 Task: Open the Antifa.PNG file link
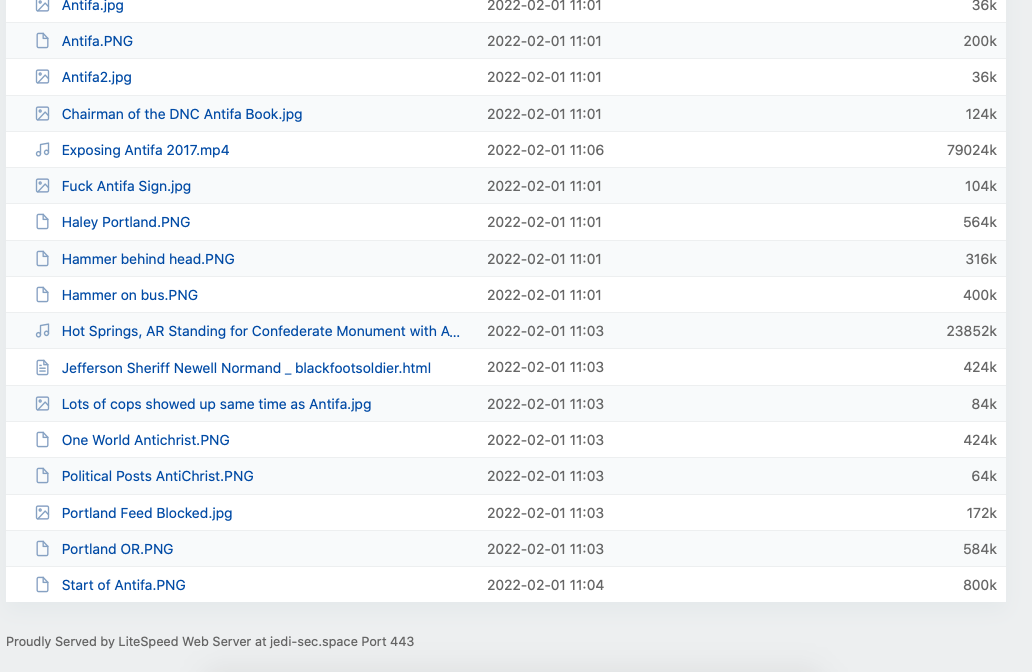97,41
